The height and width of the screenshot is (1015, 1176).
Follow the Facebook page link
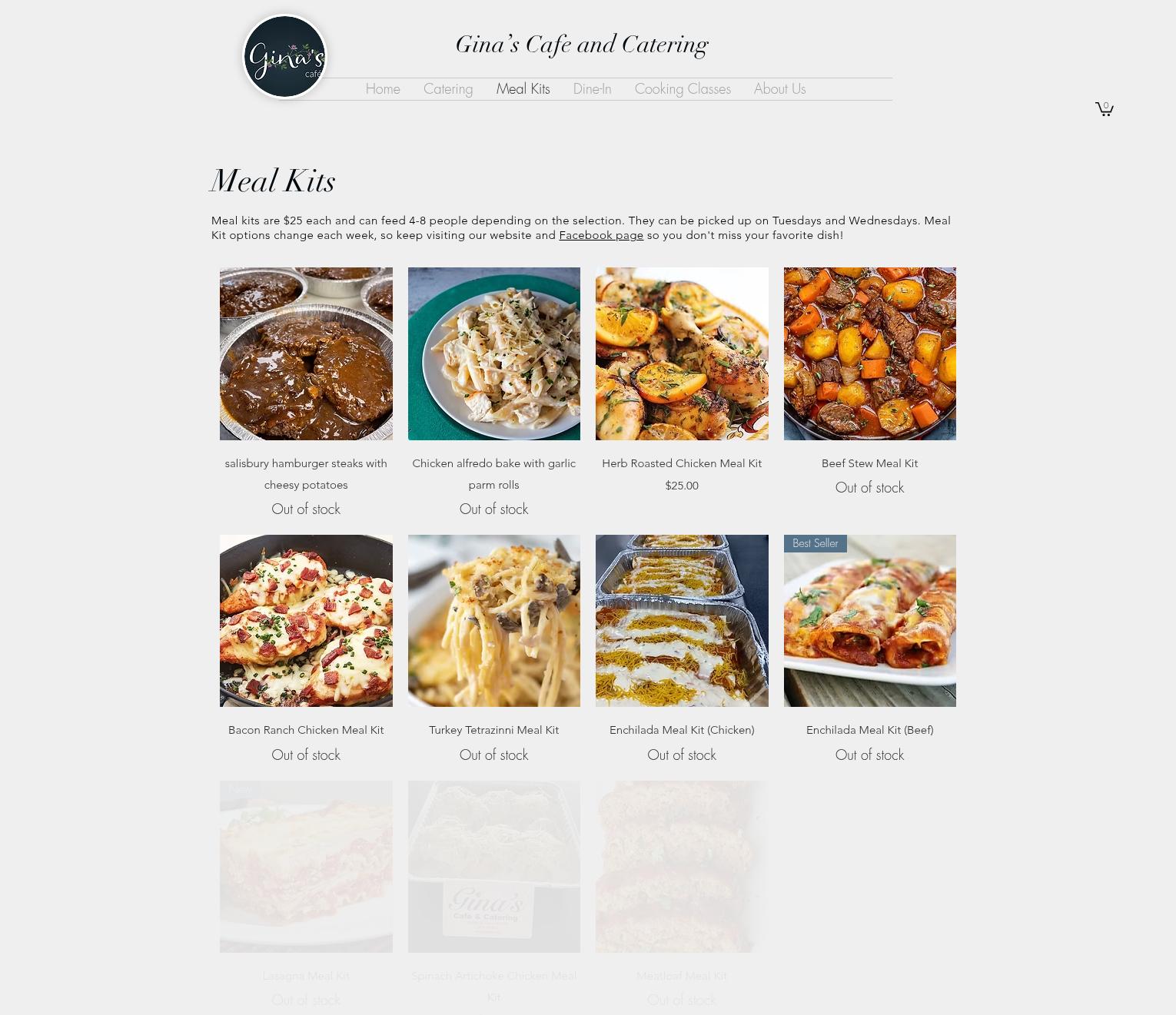click(x=601, y=235)
